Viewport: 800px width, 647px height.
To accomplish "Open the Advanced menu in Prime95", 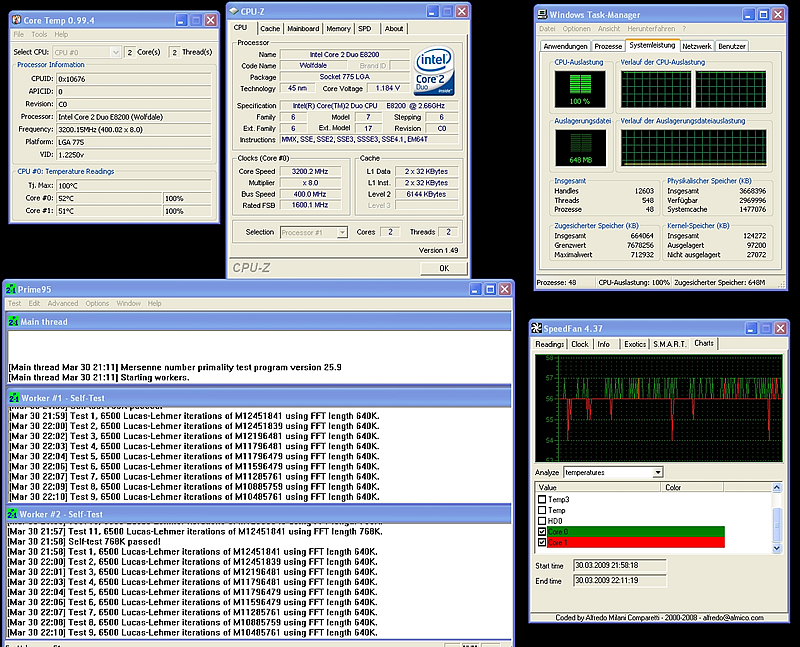I will (x=63, y=303).
